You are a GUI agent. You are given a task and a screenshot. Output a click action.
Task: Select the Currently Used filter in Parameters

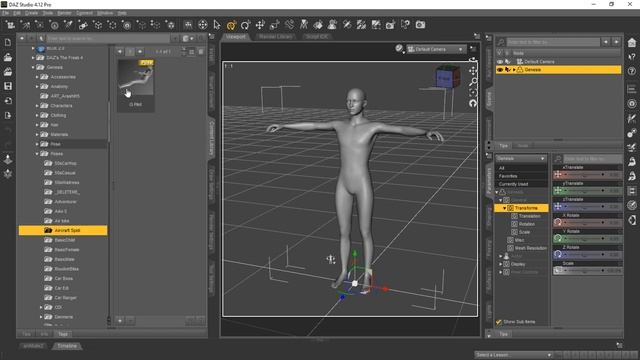point(521,184)
